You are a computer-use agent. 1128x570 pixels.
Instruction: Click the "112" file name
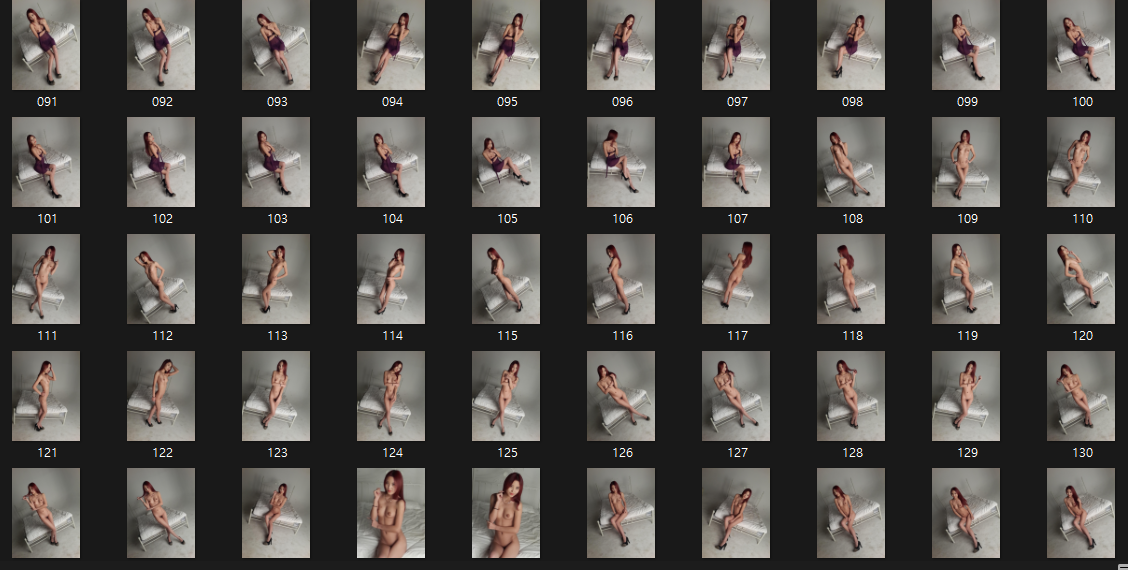click(x=162, y=335)
